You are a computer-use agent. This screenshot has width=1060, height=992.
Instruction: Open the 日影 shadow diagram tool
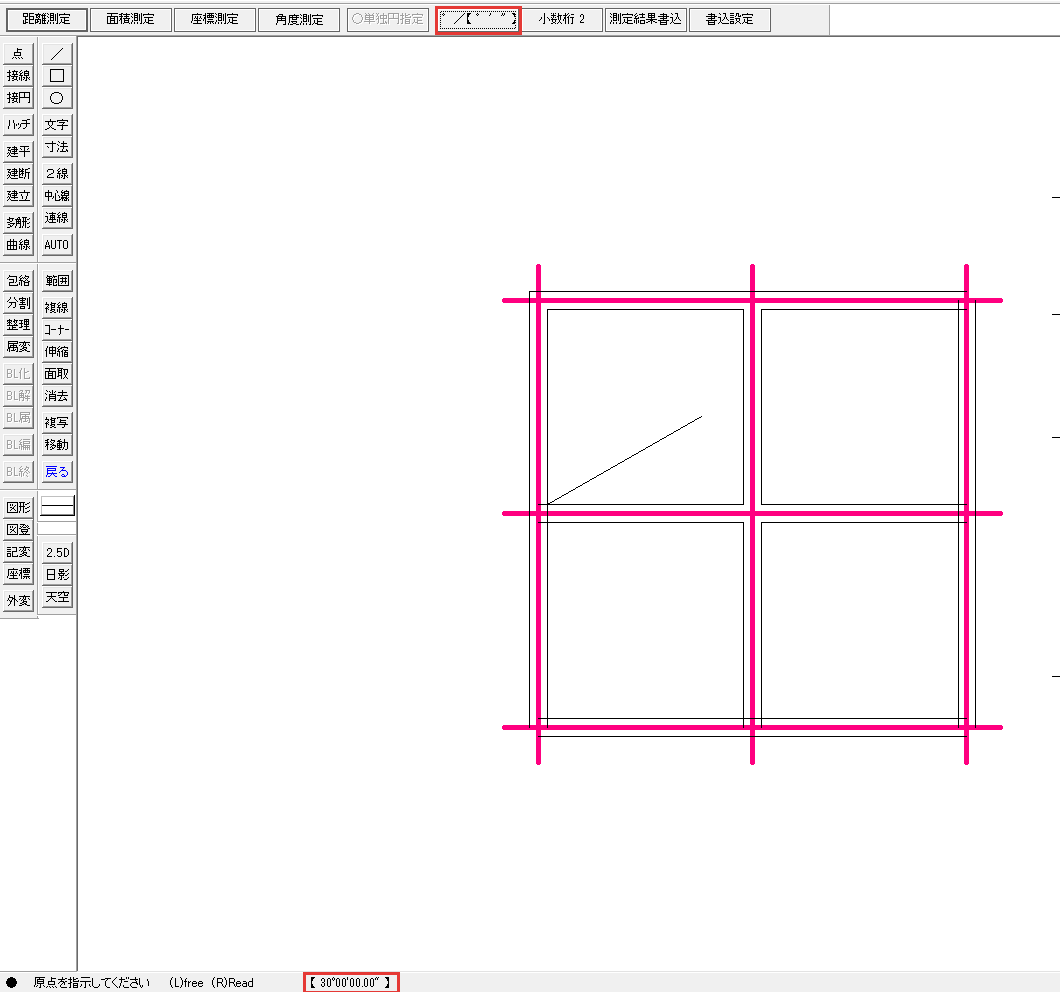click(x=57, y=575)
